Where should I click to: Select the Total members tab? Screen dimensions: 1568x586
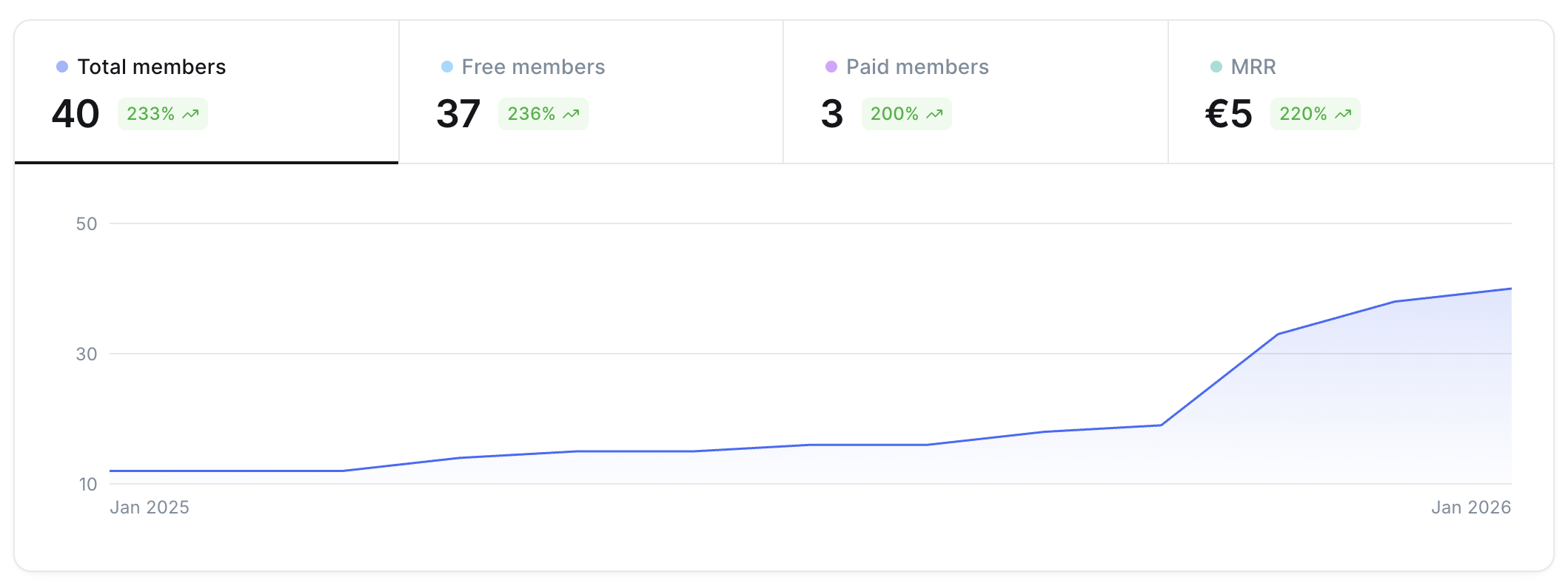207,92
